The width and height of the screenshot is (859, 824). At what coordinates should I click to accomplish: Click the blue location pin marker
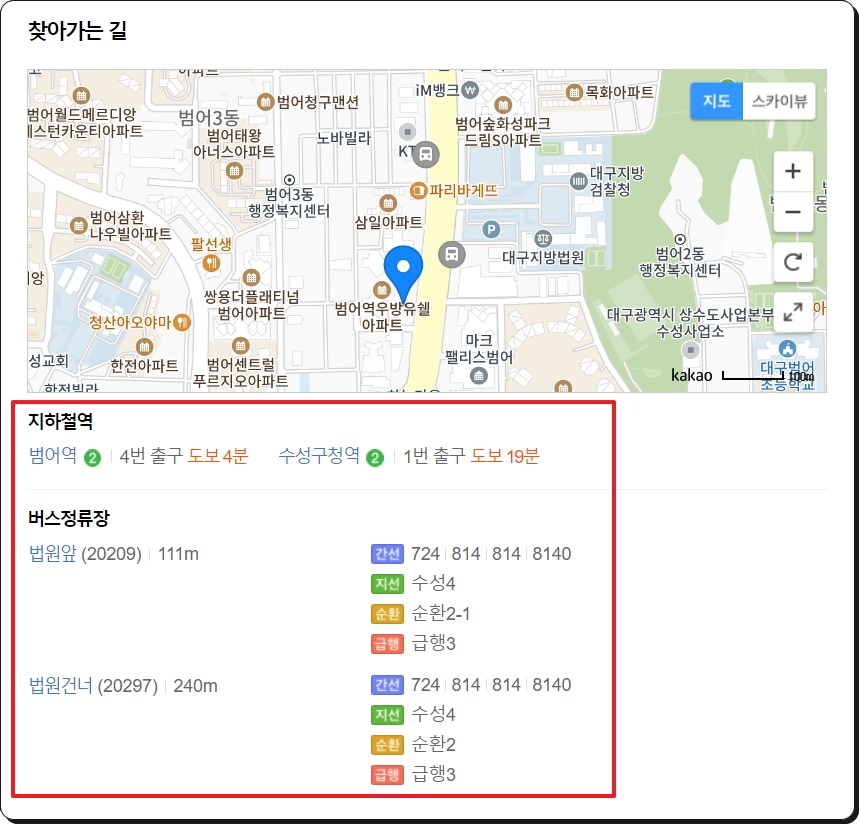pyautogui.click(x=403, y=273)
